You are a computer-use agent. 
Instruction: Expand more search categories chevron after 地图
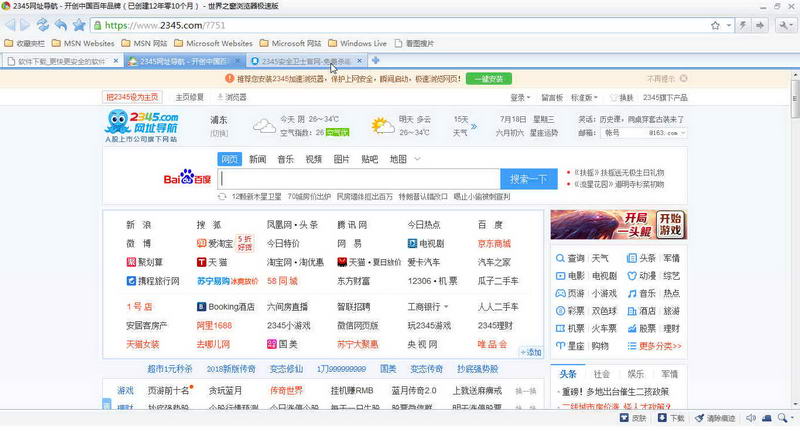coord(417,159)
